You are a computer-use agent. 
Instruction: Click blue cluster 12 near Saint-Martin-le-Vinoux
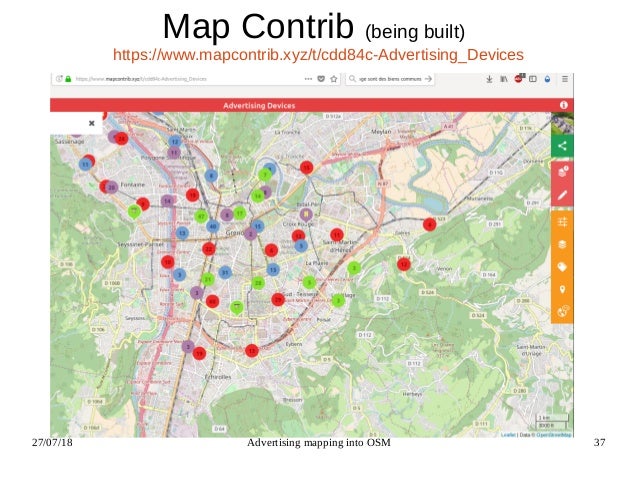pos(175,142)
